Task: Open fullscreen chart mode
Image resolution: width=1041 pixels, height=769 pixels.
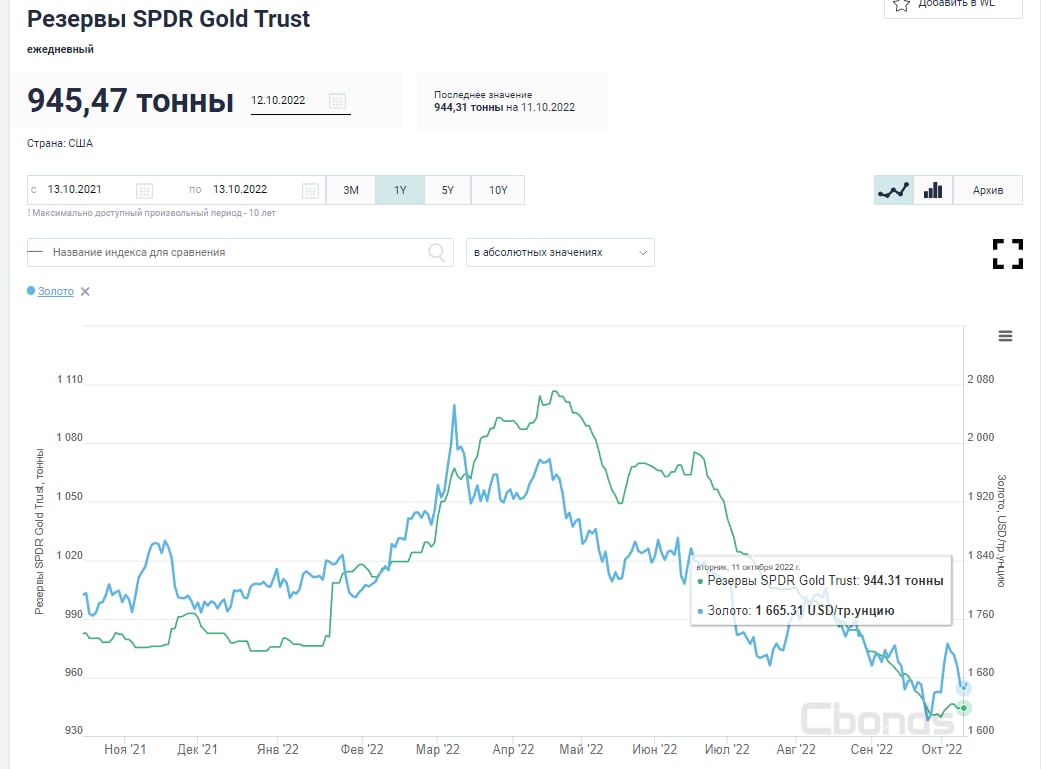Action: point(1008,254)
